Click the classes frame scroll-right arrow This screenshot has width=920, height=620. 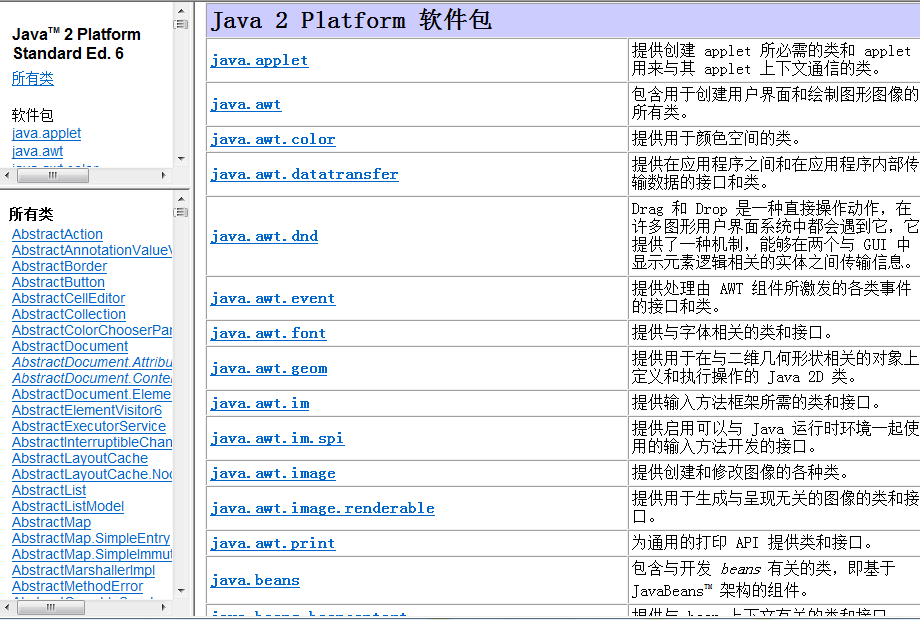click(x=164, y=608)
